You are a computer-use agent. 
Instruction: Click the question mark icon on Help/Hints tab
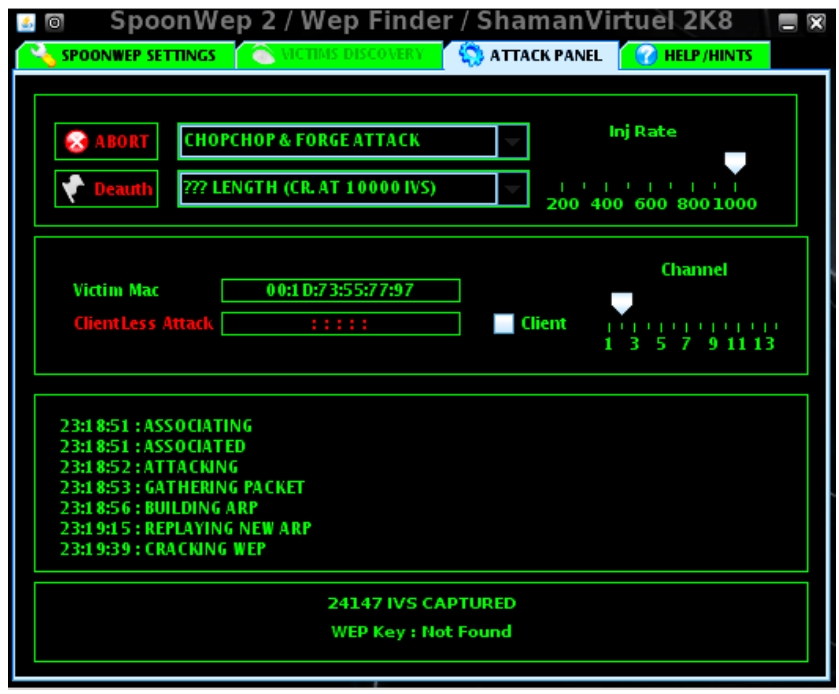coord(646,55)
